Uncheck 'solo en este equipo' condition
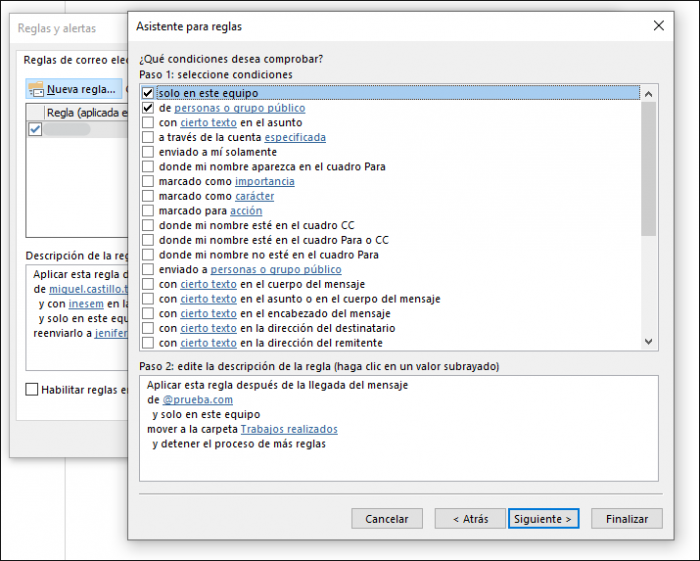This screenshot has width=700, height=561. click(148, 93)
